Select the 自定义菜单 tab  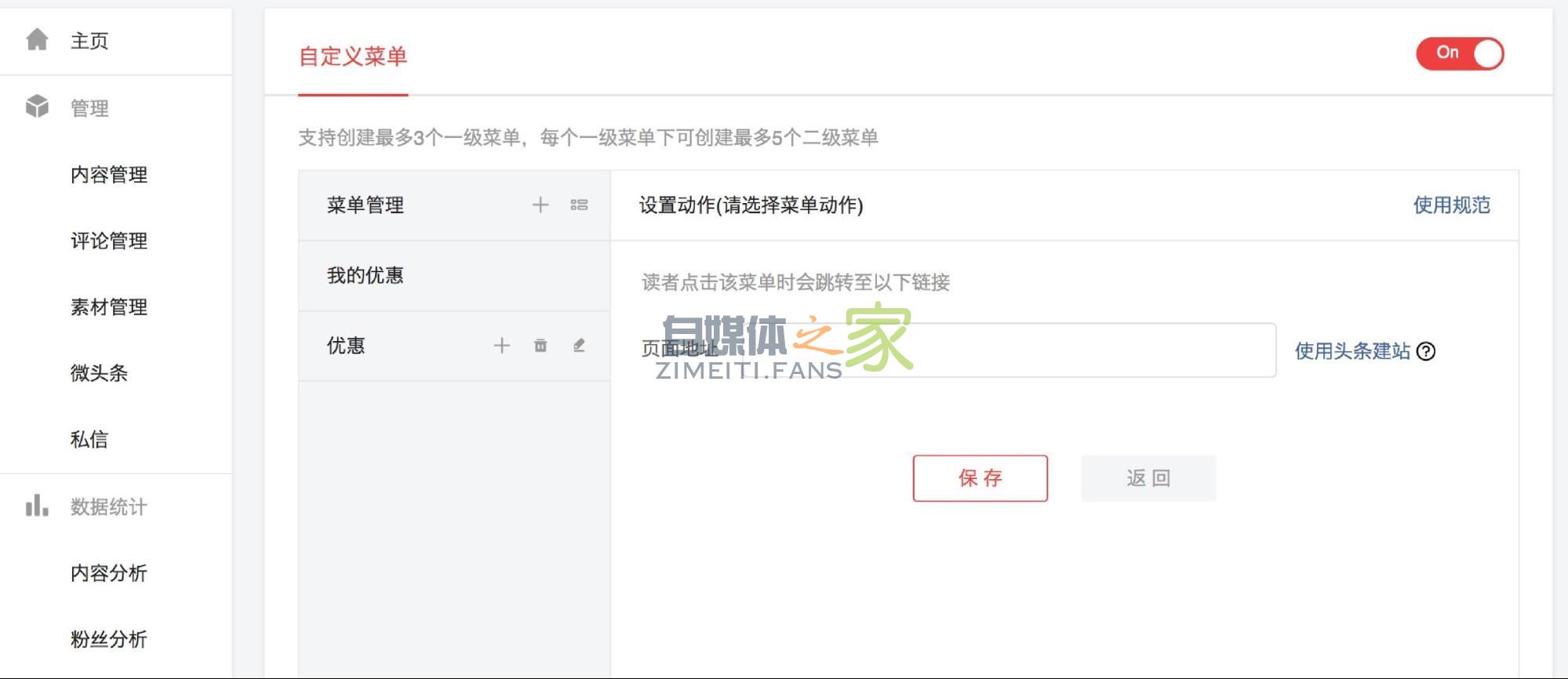353,56
